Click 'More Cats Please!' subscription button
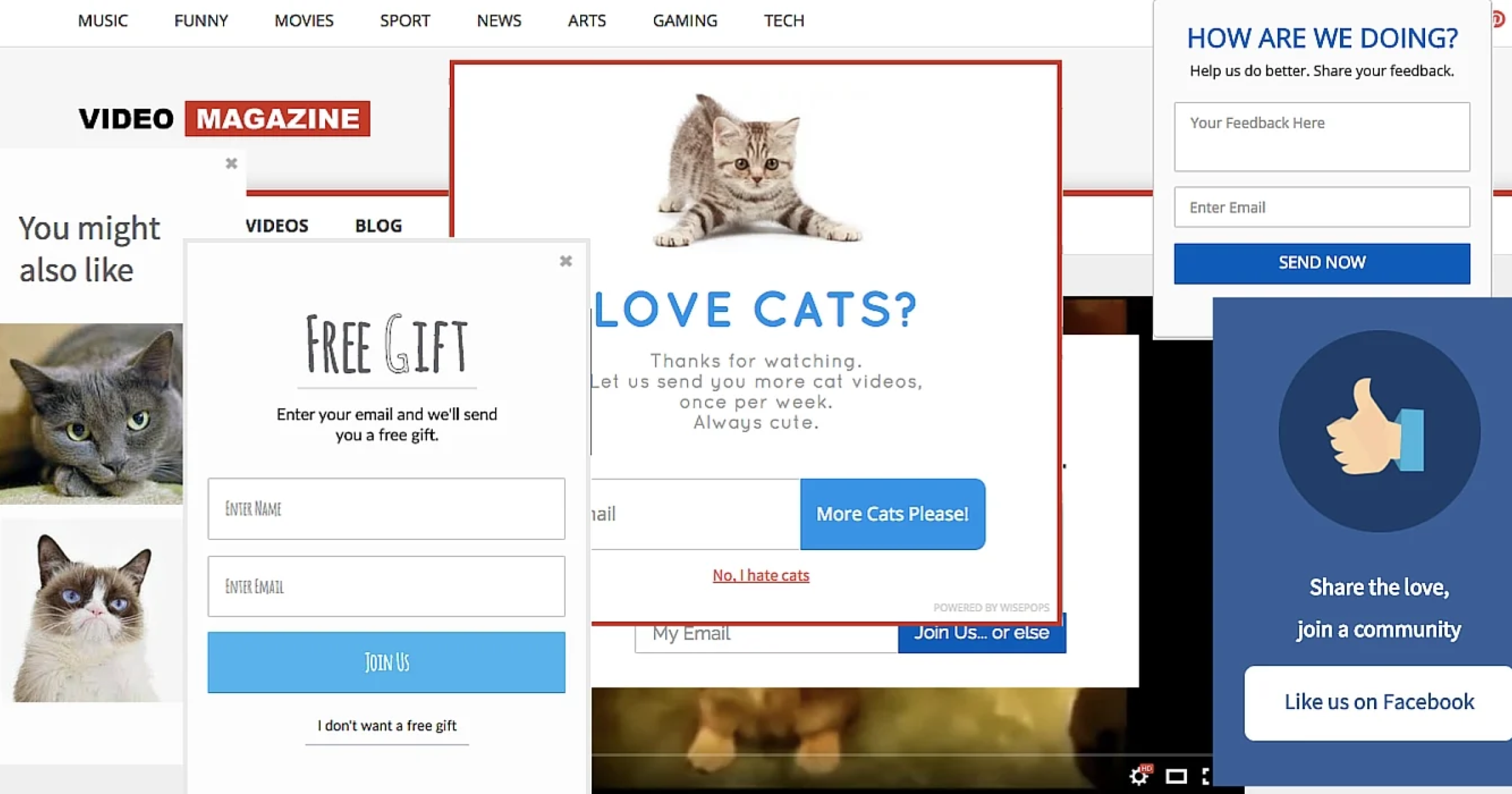Screen dimensions: 1512x794 click(x=892, y=513)
